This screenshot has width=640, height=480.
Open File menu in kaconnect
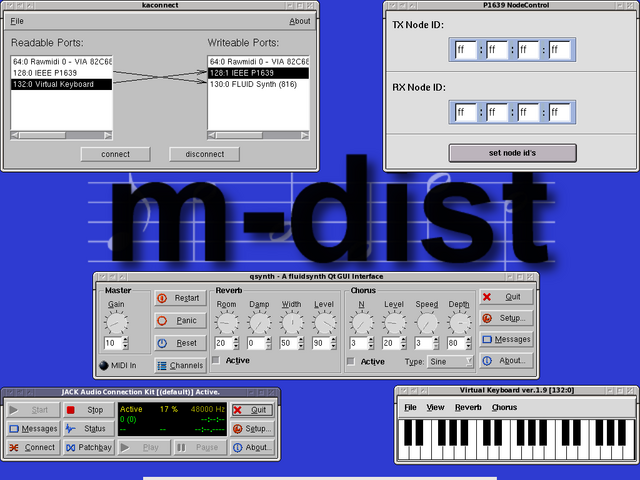coord(17,21)
